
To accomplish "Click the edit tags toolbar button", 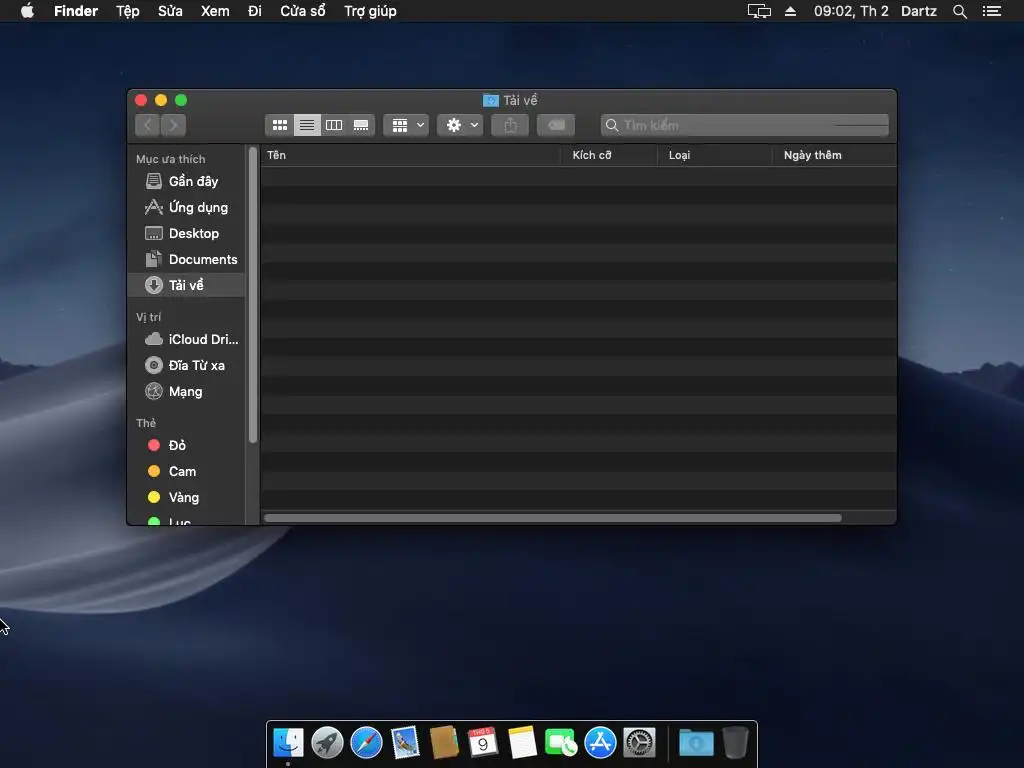I will [556, 125].
